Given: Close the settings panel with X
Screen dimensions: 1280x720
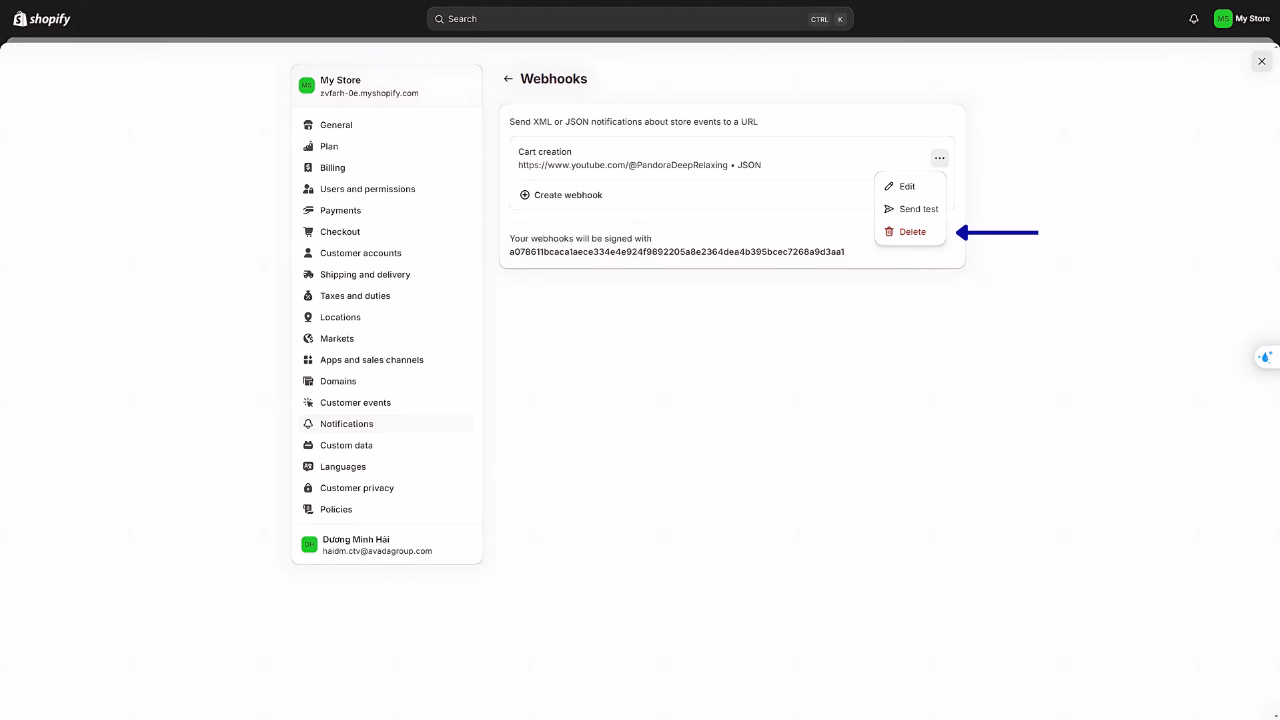Looking at the screenshot, I should pos(1261,61).
